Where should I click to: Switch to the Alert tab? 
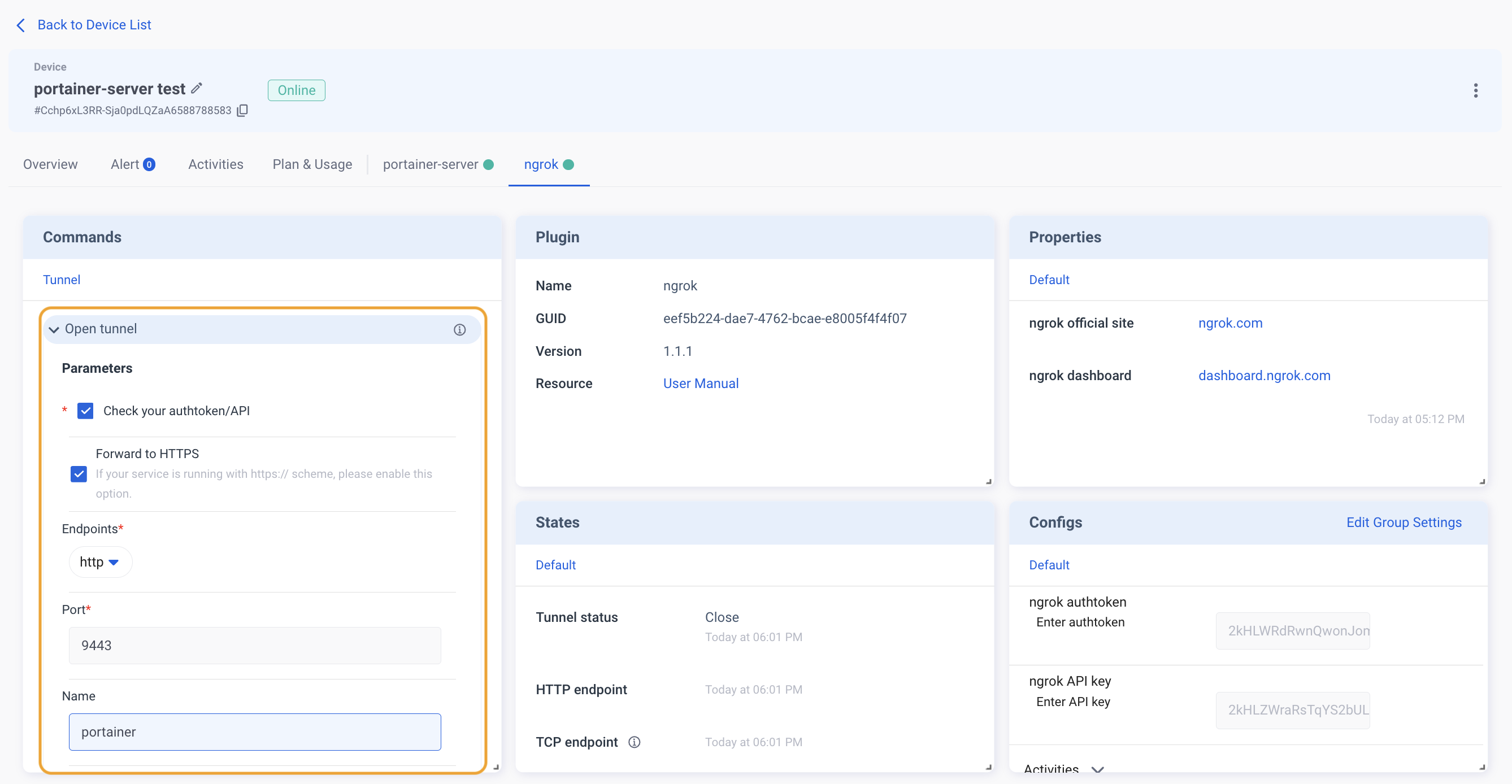[133, 165]
